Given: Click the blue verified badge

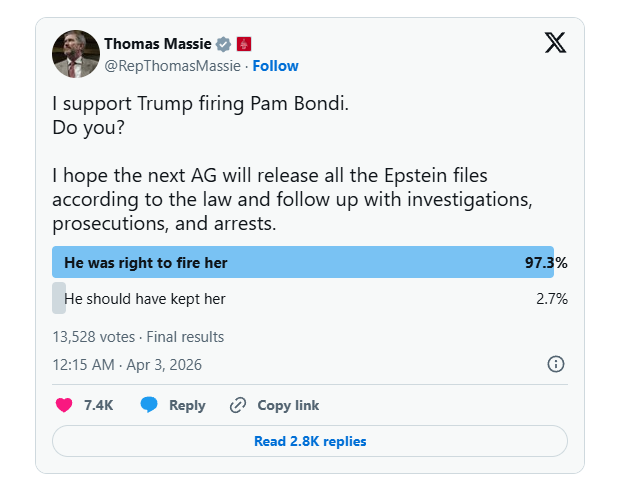Looking at the screenshot, I should click(224, 44).
